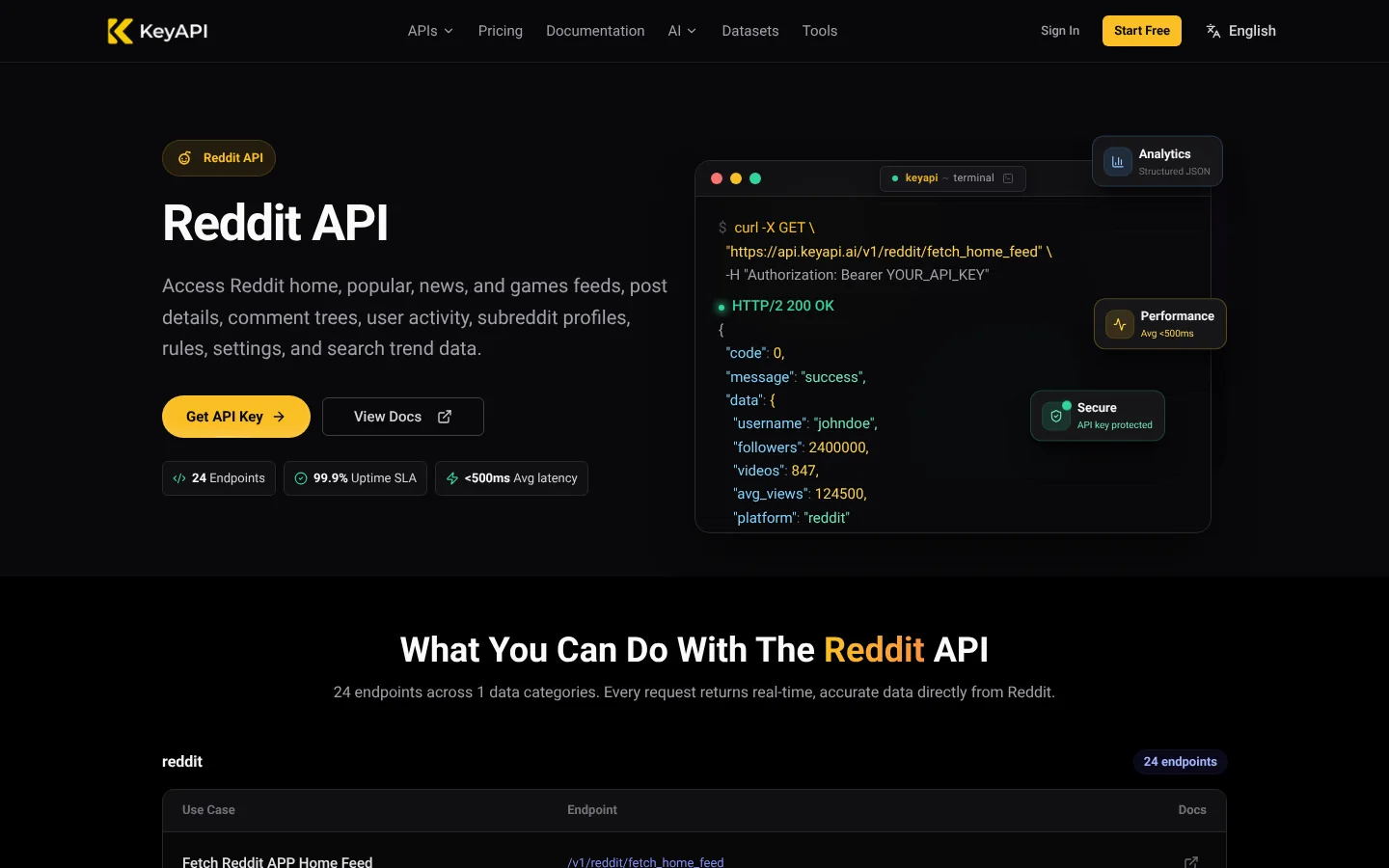The height and width of the screenshot is (868, 1389).
Task: Click the Reddit API main heading
Action: [276, 223]
